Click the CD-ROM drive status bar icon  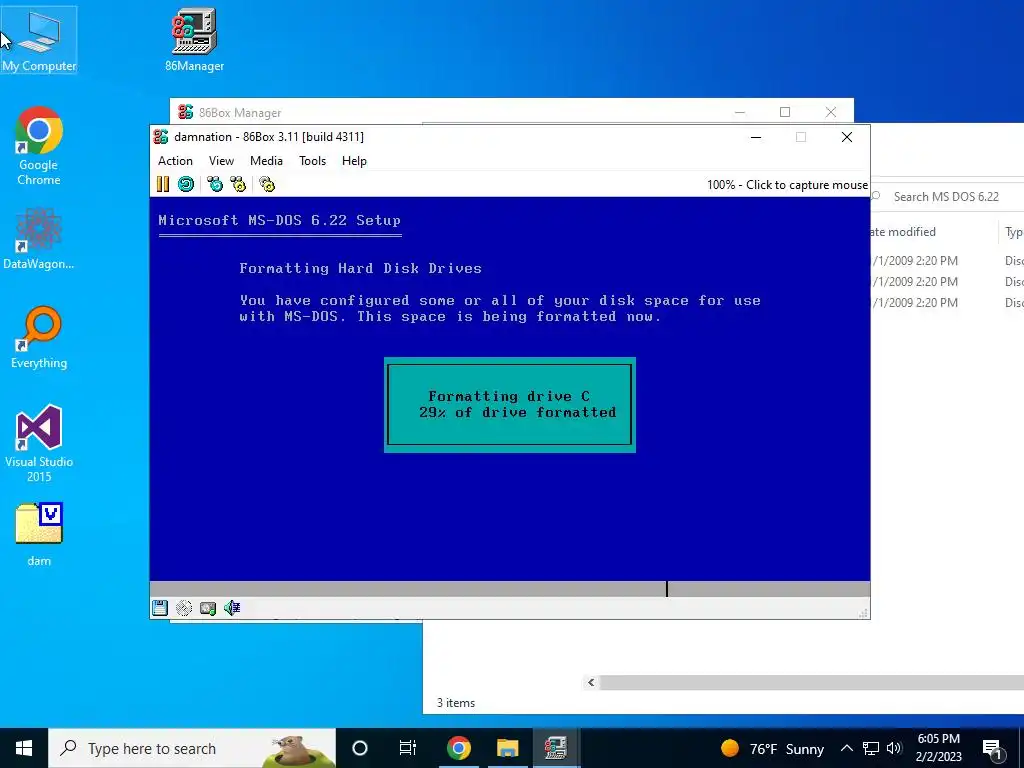coord(184,608)
